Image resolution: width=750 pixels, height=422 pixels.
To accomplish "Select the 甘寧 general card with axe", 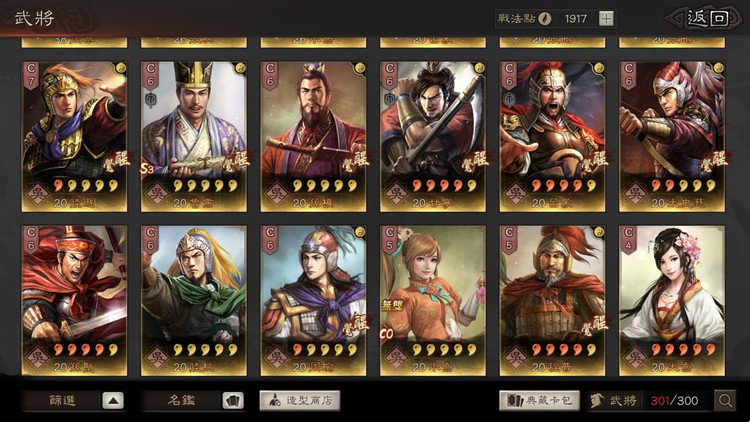I will (433, 136).
